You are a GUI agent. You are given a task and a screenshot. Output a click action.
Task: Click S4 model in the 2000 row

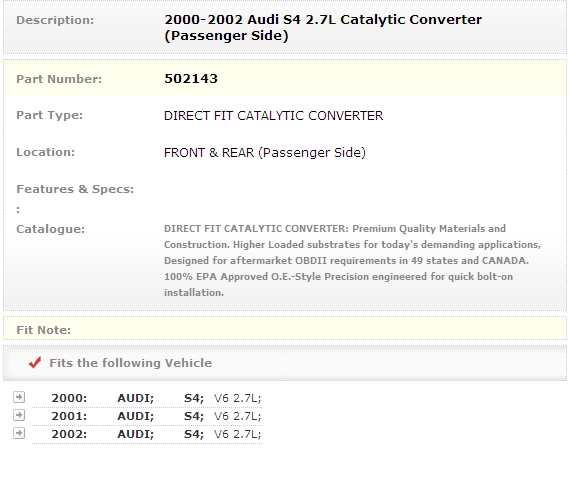coord(194,398)
